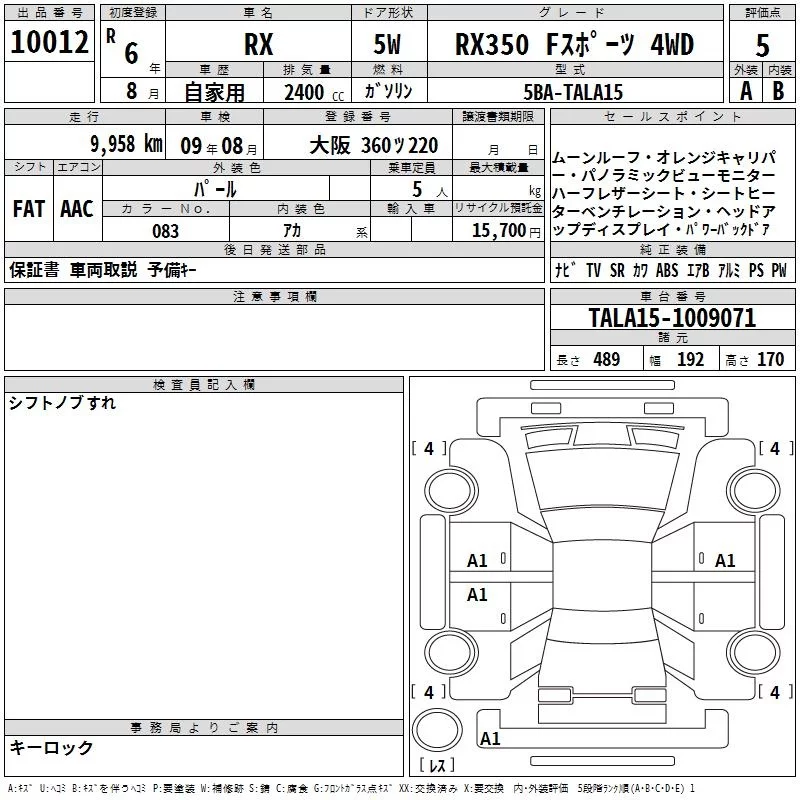
Task: Select the inspector note シフトノブすれ
Action: 62,403
